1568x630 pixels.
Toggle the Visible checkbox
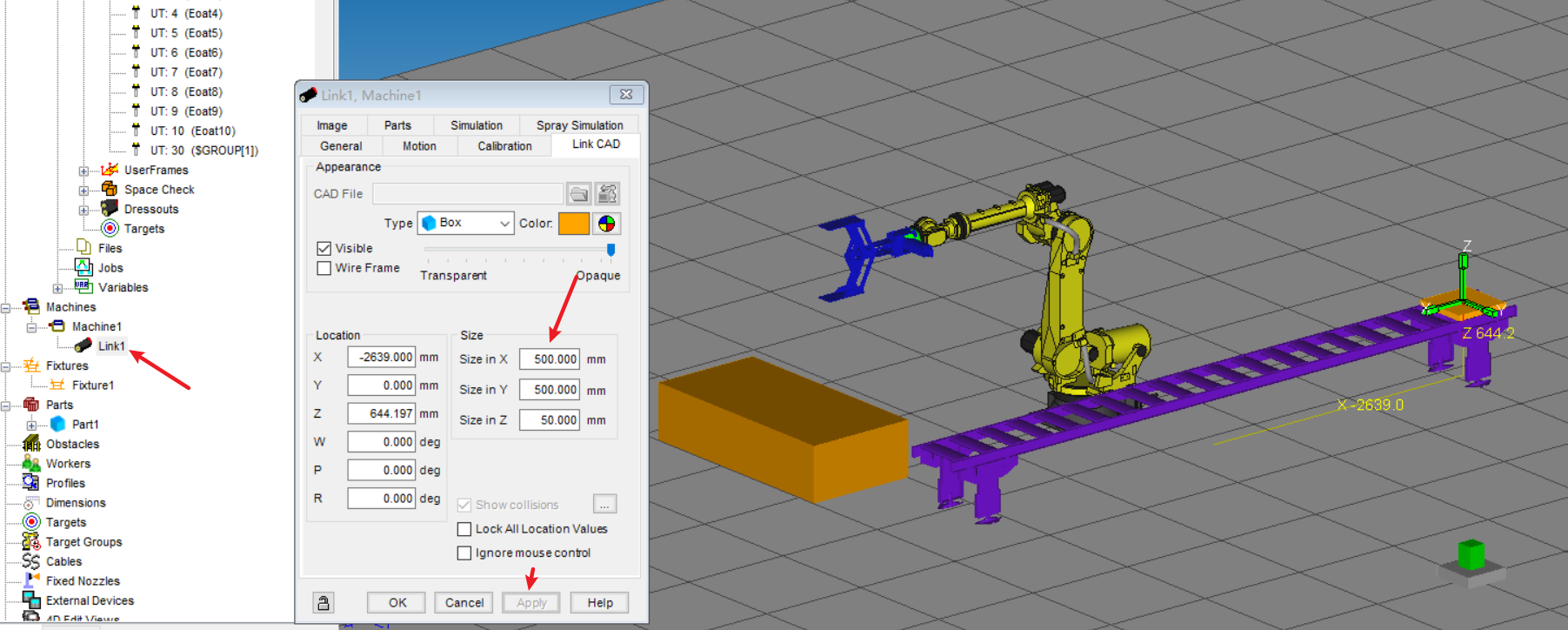(324, 248)
